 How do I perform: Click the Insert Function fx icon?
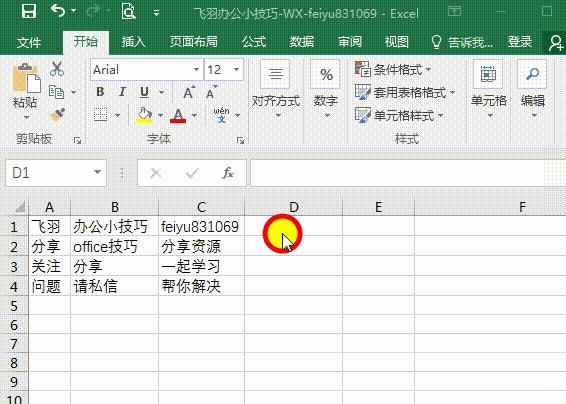point(228,173)
